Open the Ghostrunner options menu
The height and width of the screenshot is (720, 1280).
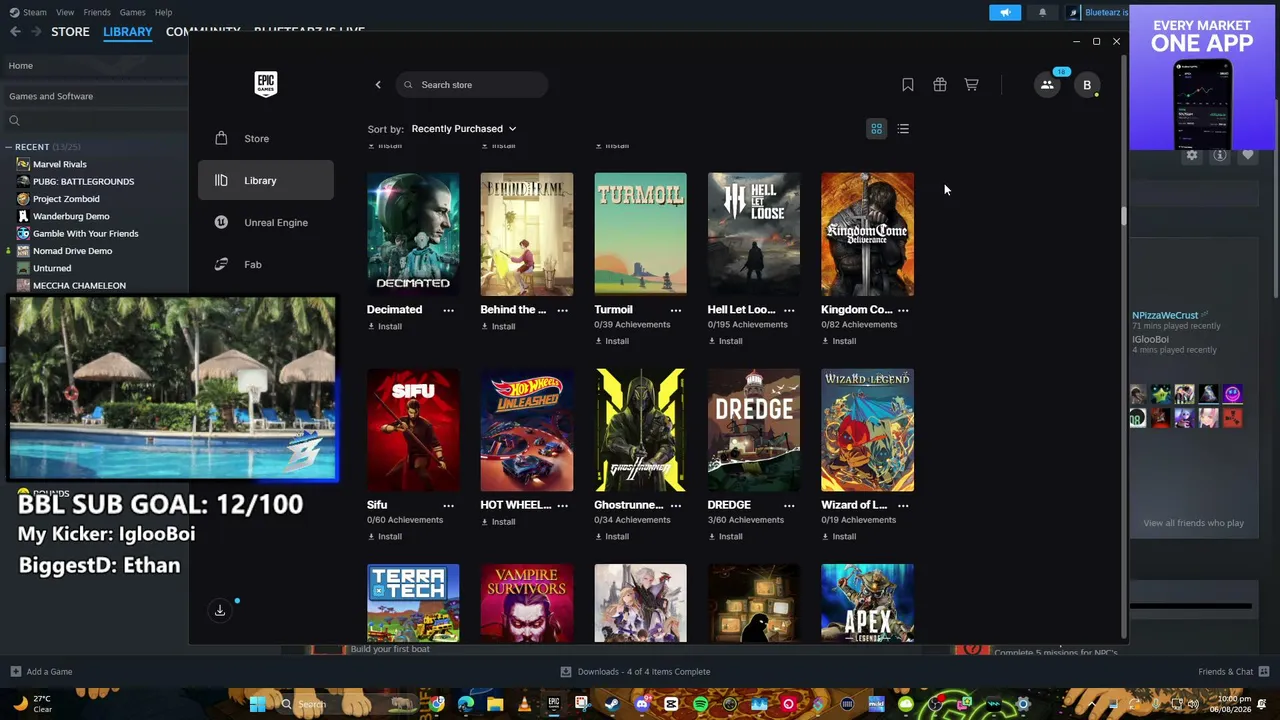tap(676, 505)
